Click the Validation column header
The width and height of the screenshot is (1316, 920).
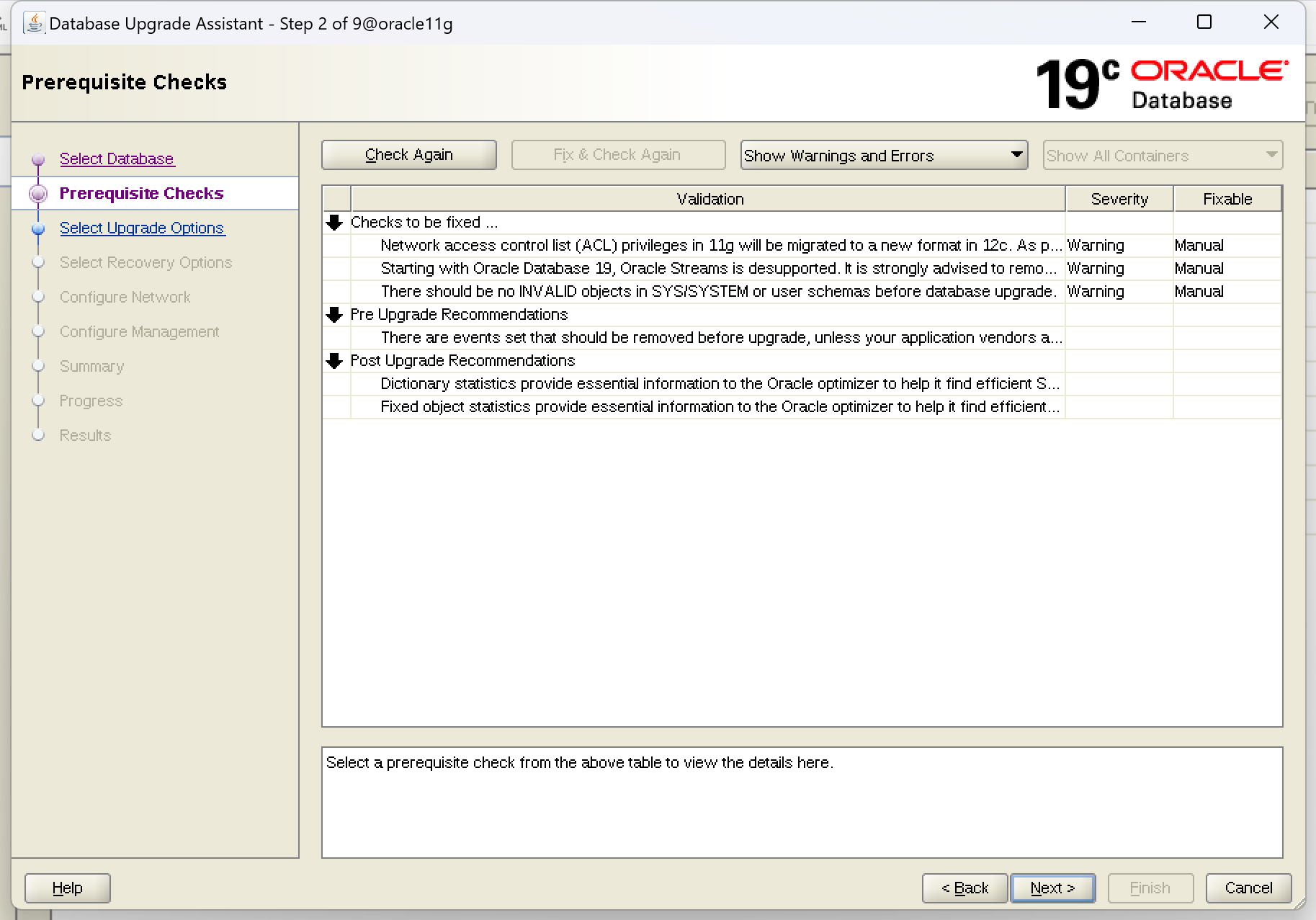(709, 199)
